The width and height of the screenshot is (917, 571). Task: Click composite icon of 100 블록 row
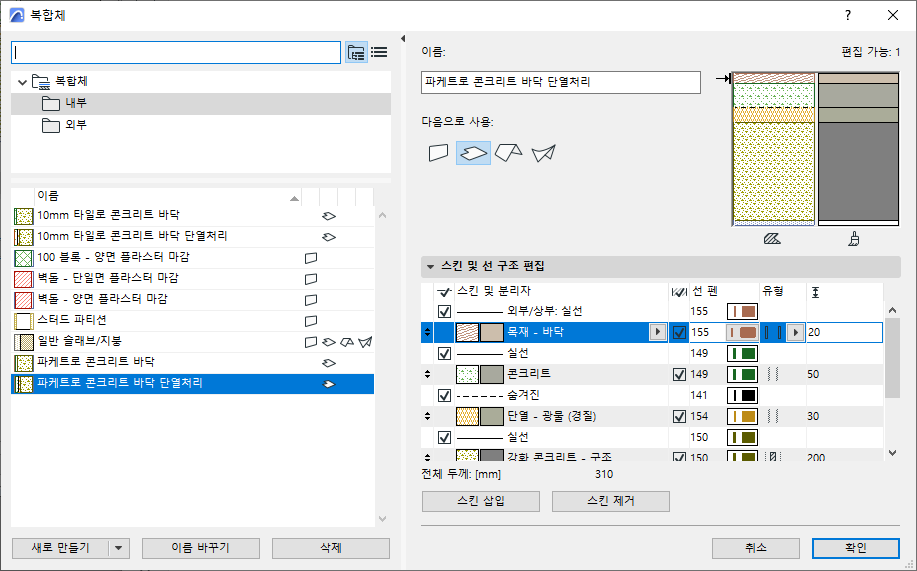tap(23, 258)
